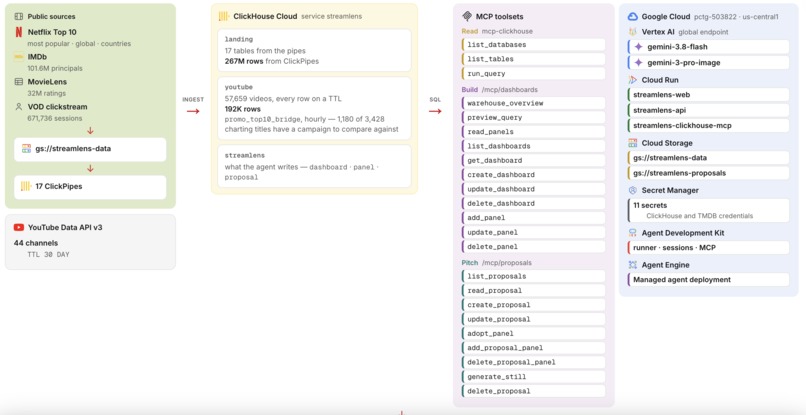Click the delete_proposal_panel tool row
Viewport: 806px width, 415px height.
534,363
